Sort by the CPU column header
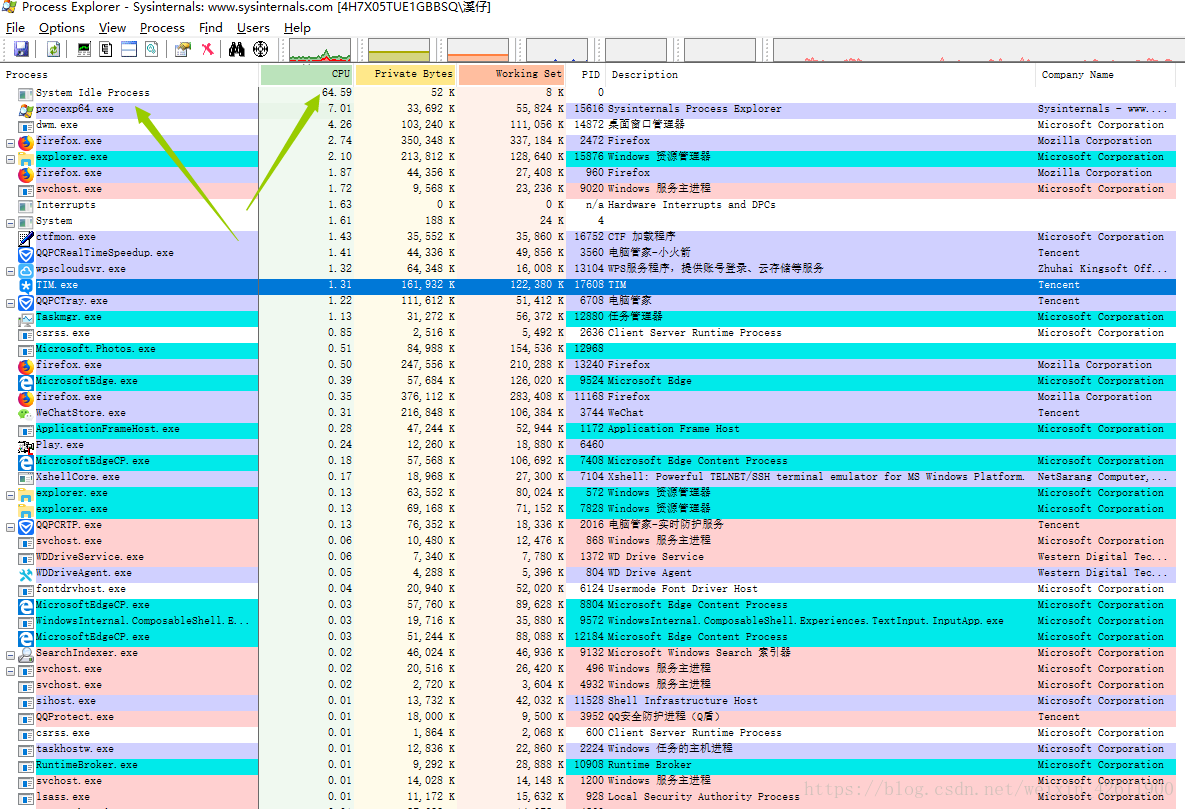Screen dimensions: 1185x809 pos(306,74)
